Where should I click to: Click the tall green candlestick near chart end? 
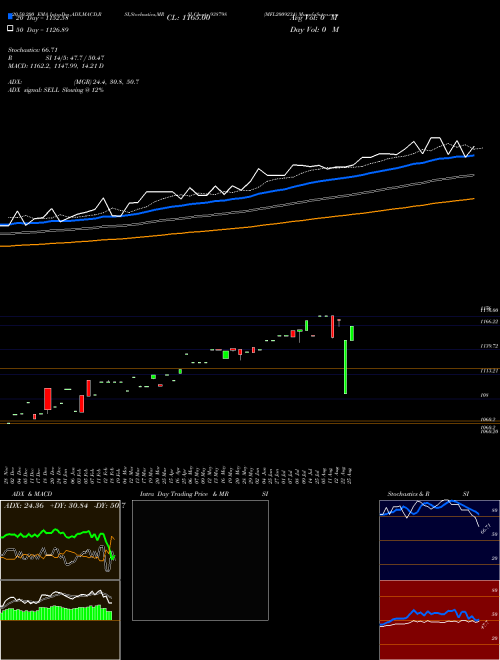coord(346,367)
